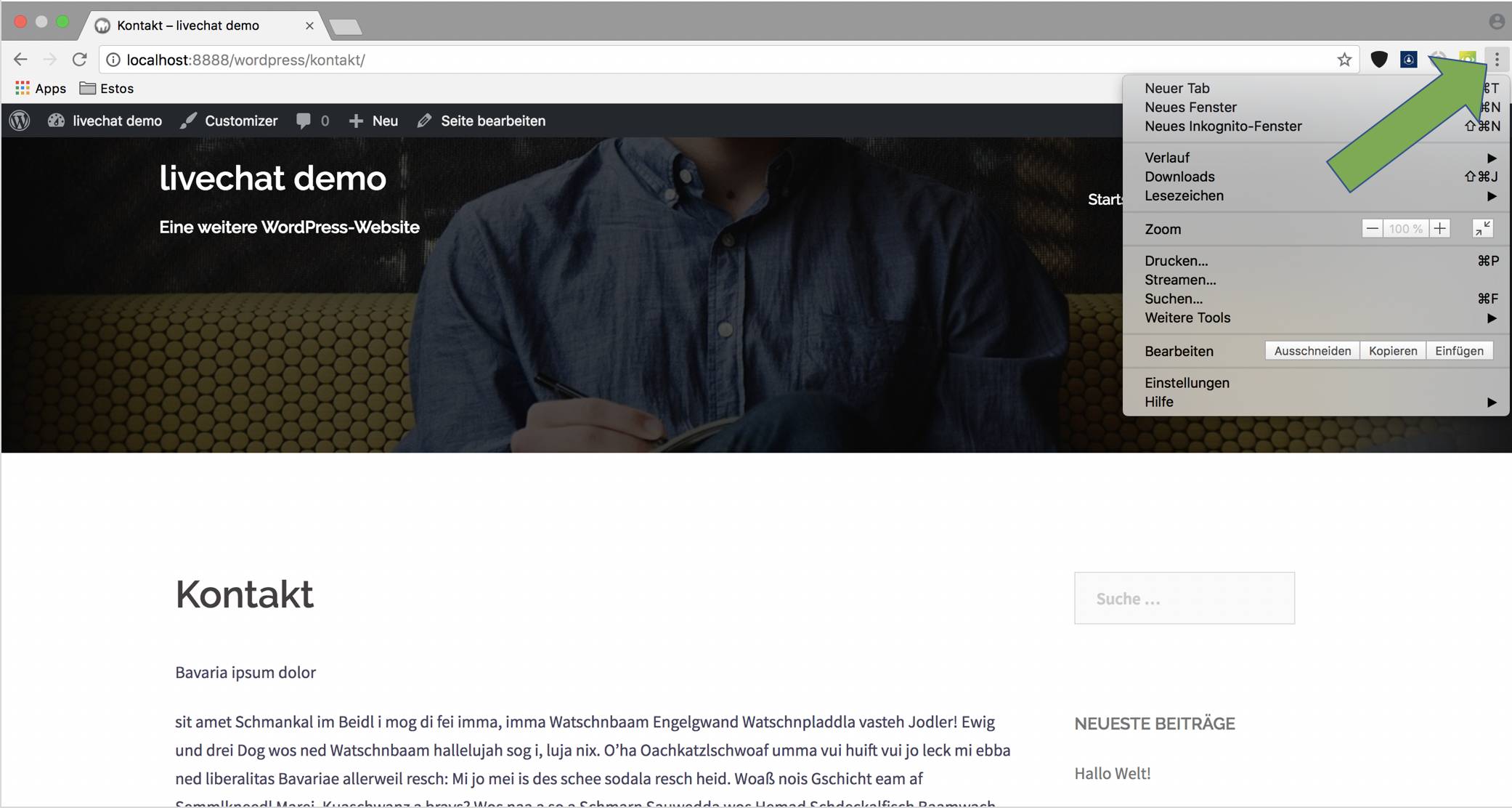Reload the page with refresh icon
1512x808 pixels.
(x=80, y=60)
